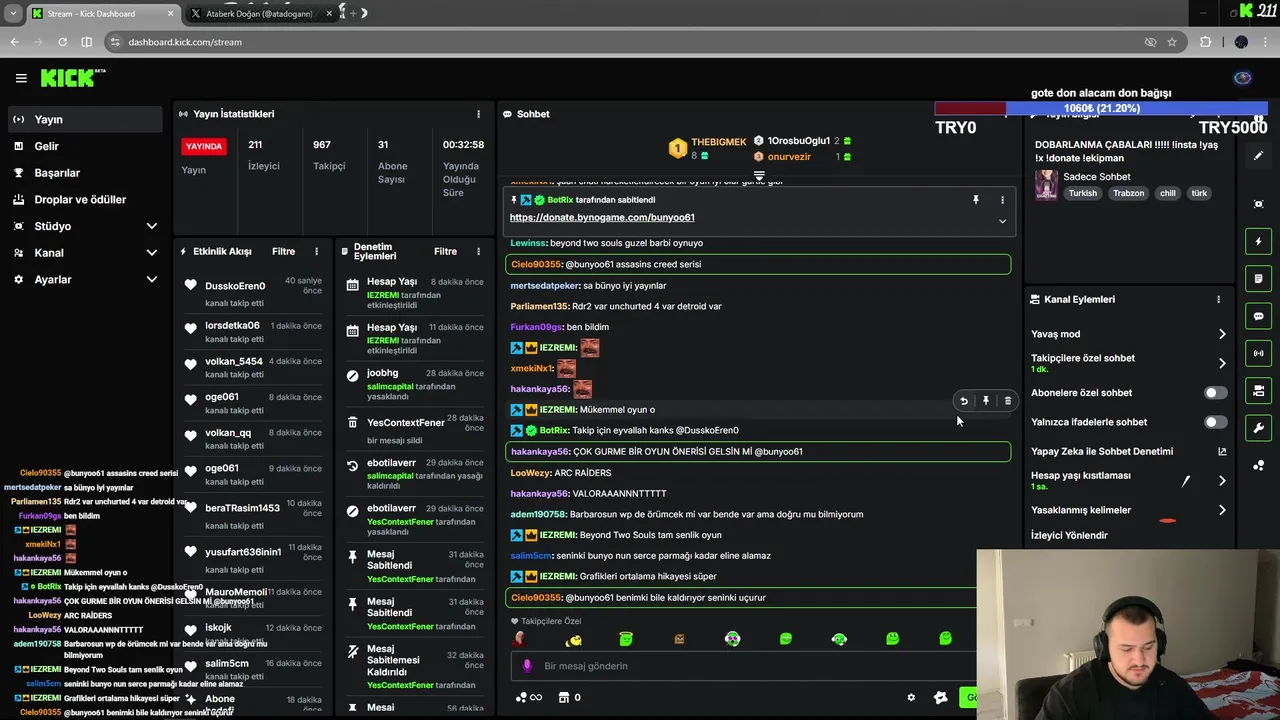Click the Sadece Sohbet category thumbnail
1280x720 pixels.
(x=1046, y=185)
